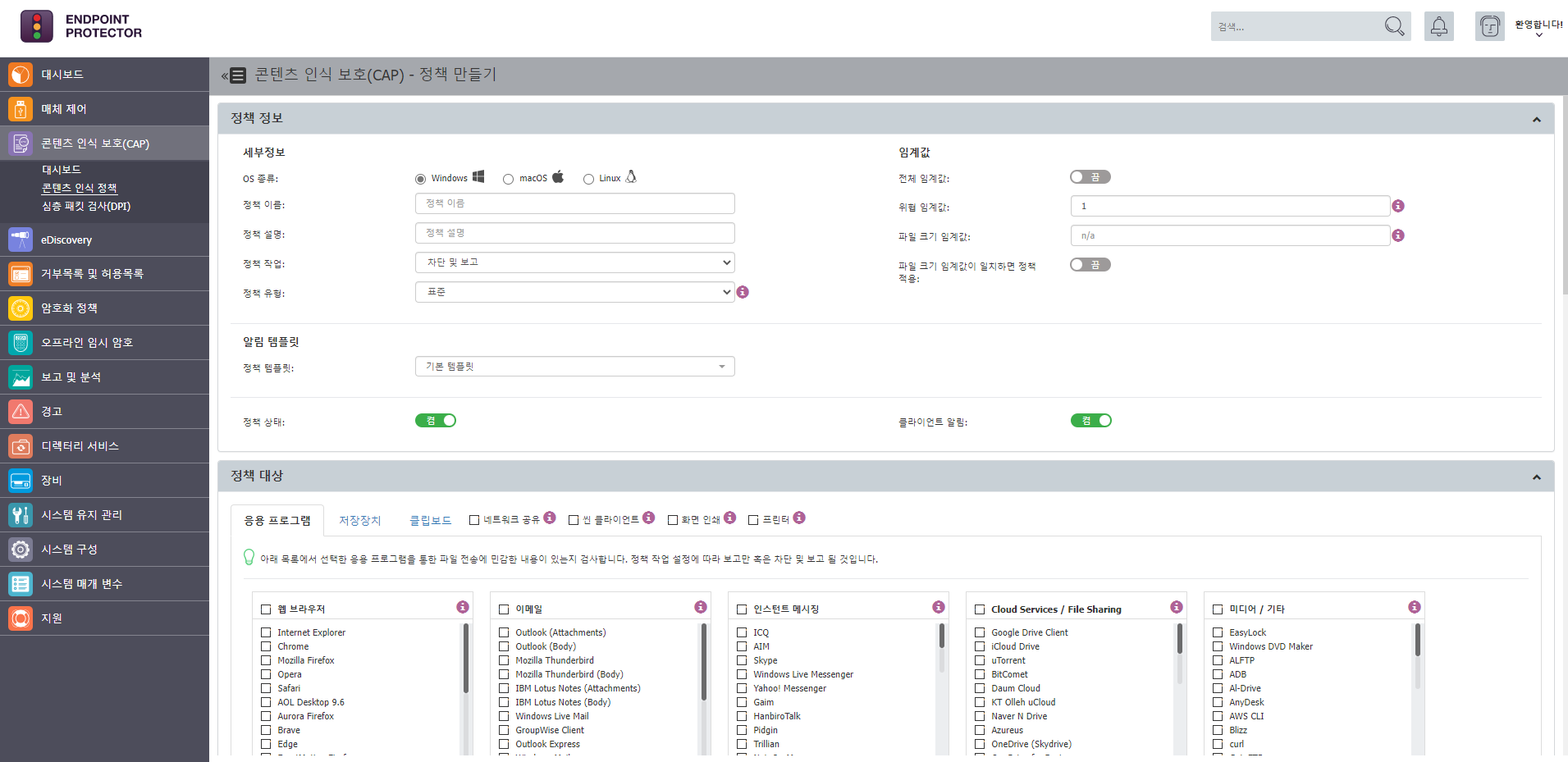Click the 콘텐츠 인식 보호(CAP) sidebar icon
The image size is (1568, 762).
21,144
